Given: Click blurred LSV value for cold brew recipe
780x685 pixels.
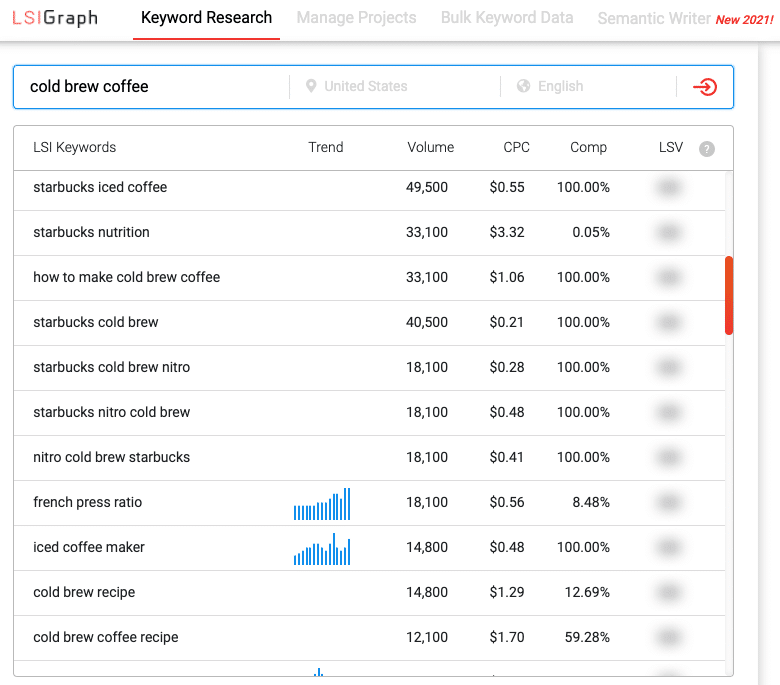Looking at the screenshot, I should tap(669, 592).
